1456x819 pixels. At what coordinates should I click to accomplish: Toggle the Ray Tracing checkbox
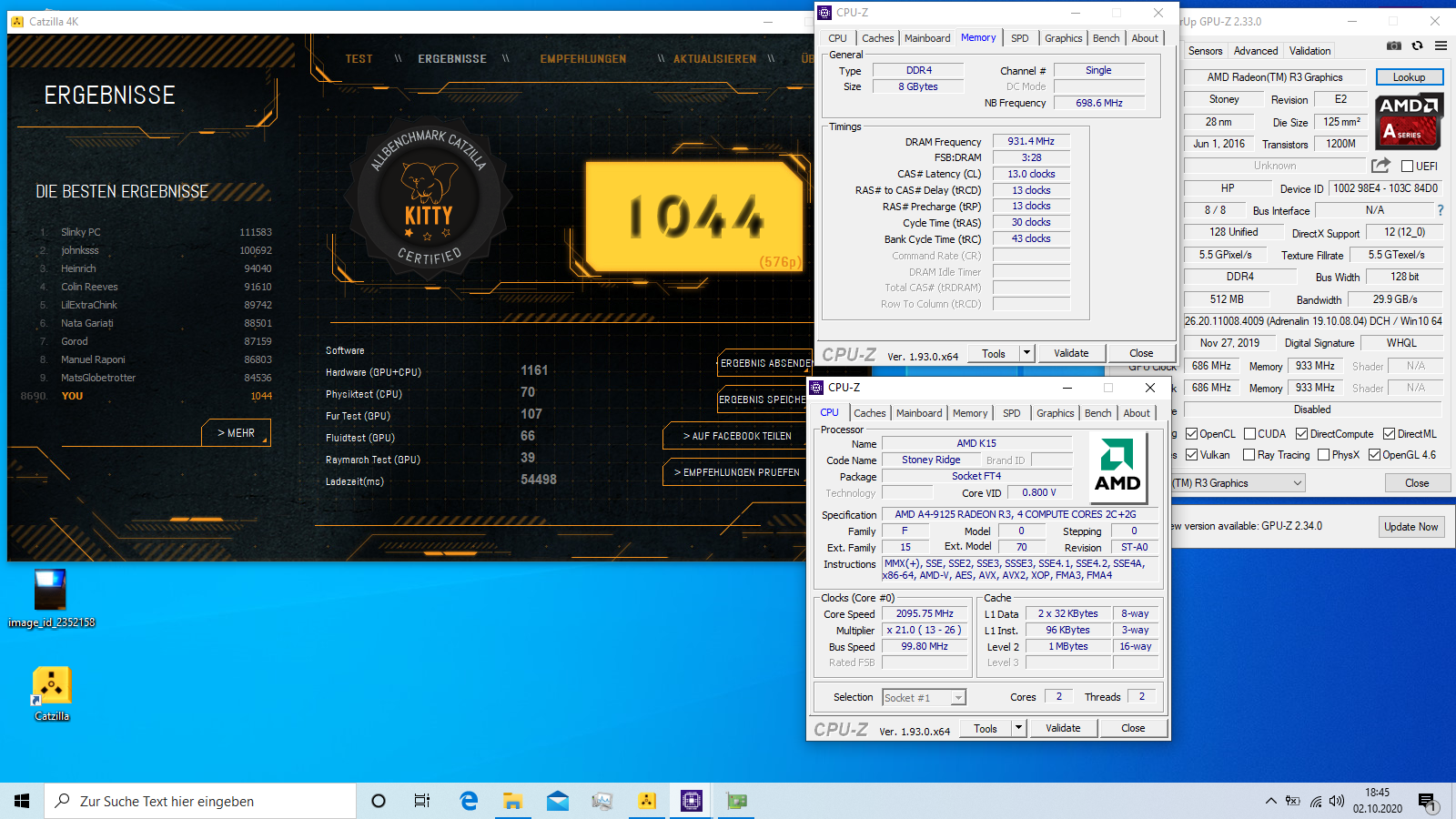point(1250,455)
